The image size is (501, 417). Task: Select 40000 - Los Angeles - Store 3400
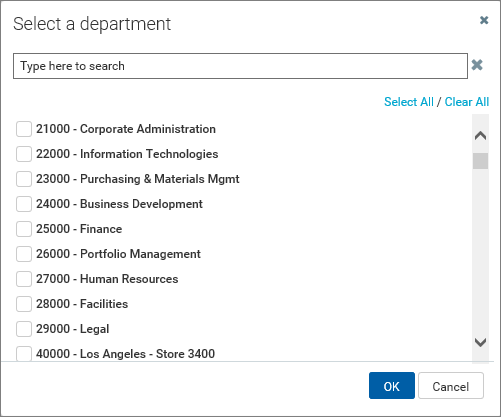[x=24, y=354]
